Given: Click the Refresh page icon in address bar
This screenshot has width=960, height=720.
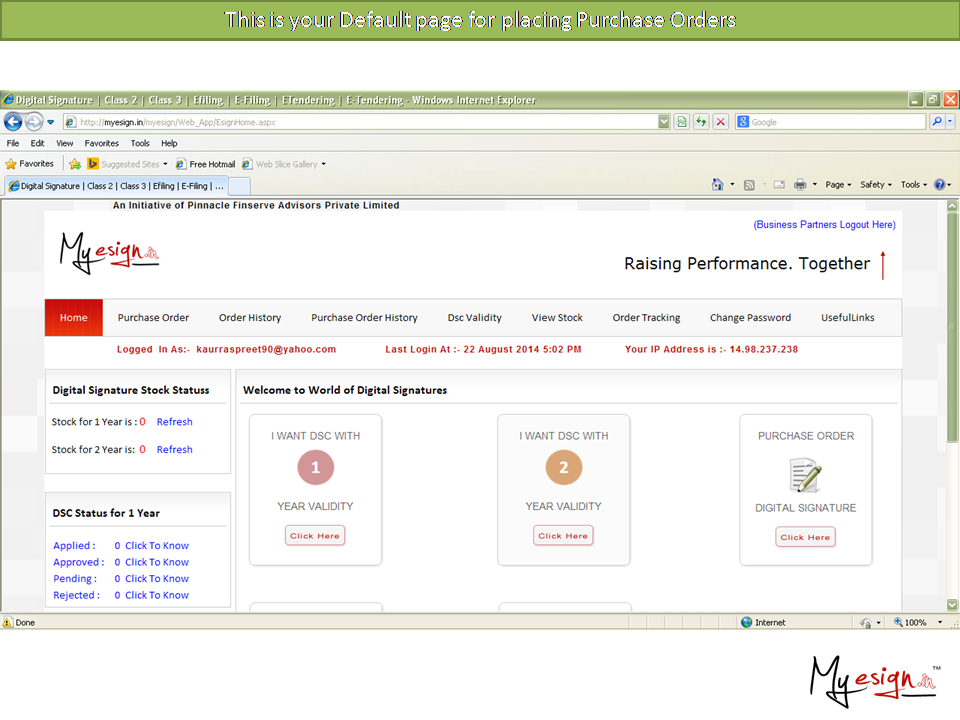Looking at the screenshot, I should click(x=701, y=122).
